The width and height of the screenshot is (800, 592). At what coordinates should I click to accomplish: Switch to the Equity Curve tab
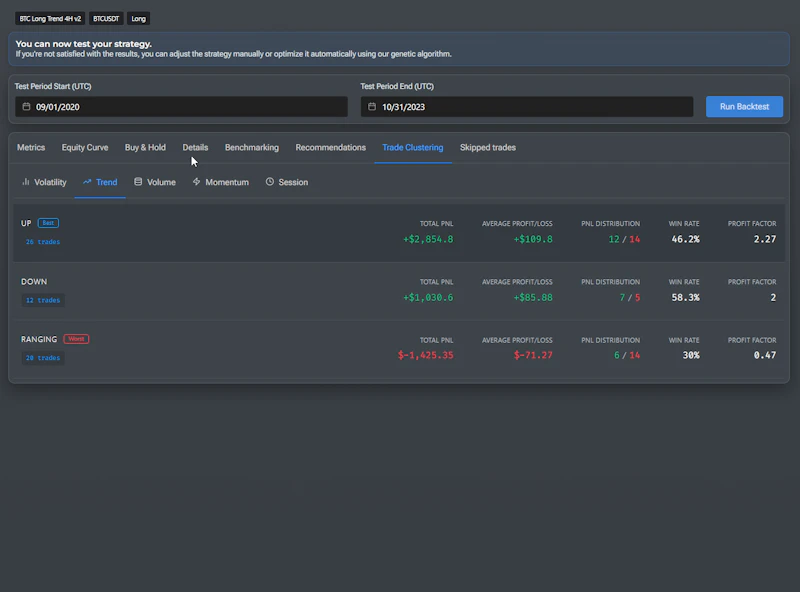[85, 147]
